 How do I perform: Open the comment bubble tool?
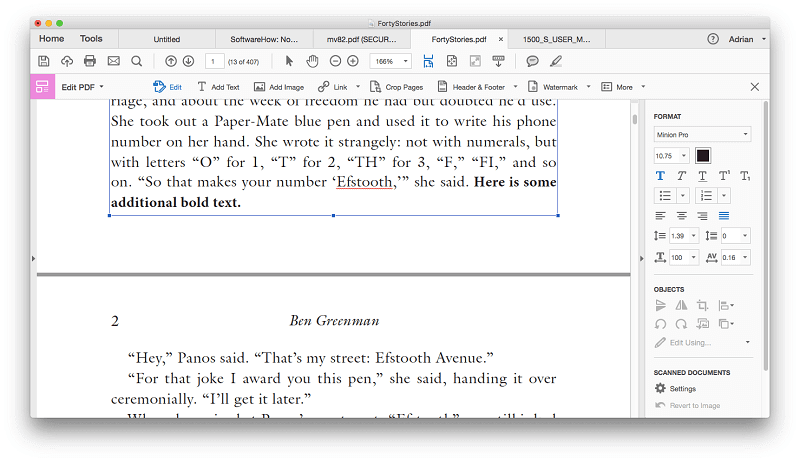point(533,61)
